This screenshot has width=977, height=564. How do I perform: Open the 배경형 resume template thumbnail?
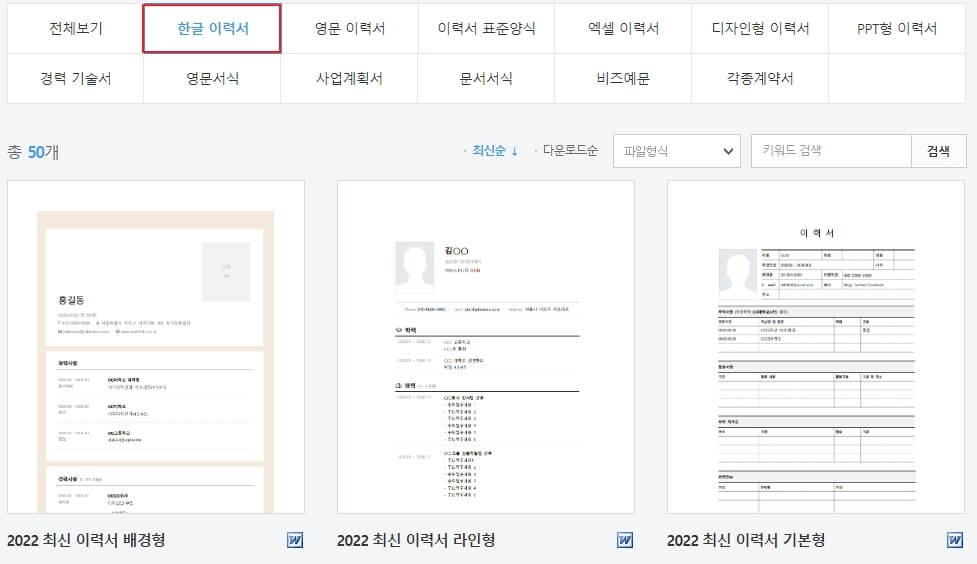(156, 347)
